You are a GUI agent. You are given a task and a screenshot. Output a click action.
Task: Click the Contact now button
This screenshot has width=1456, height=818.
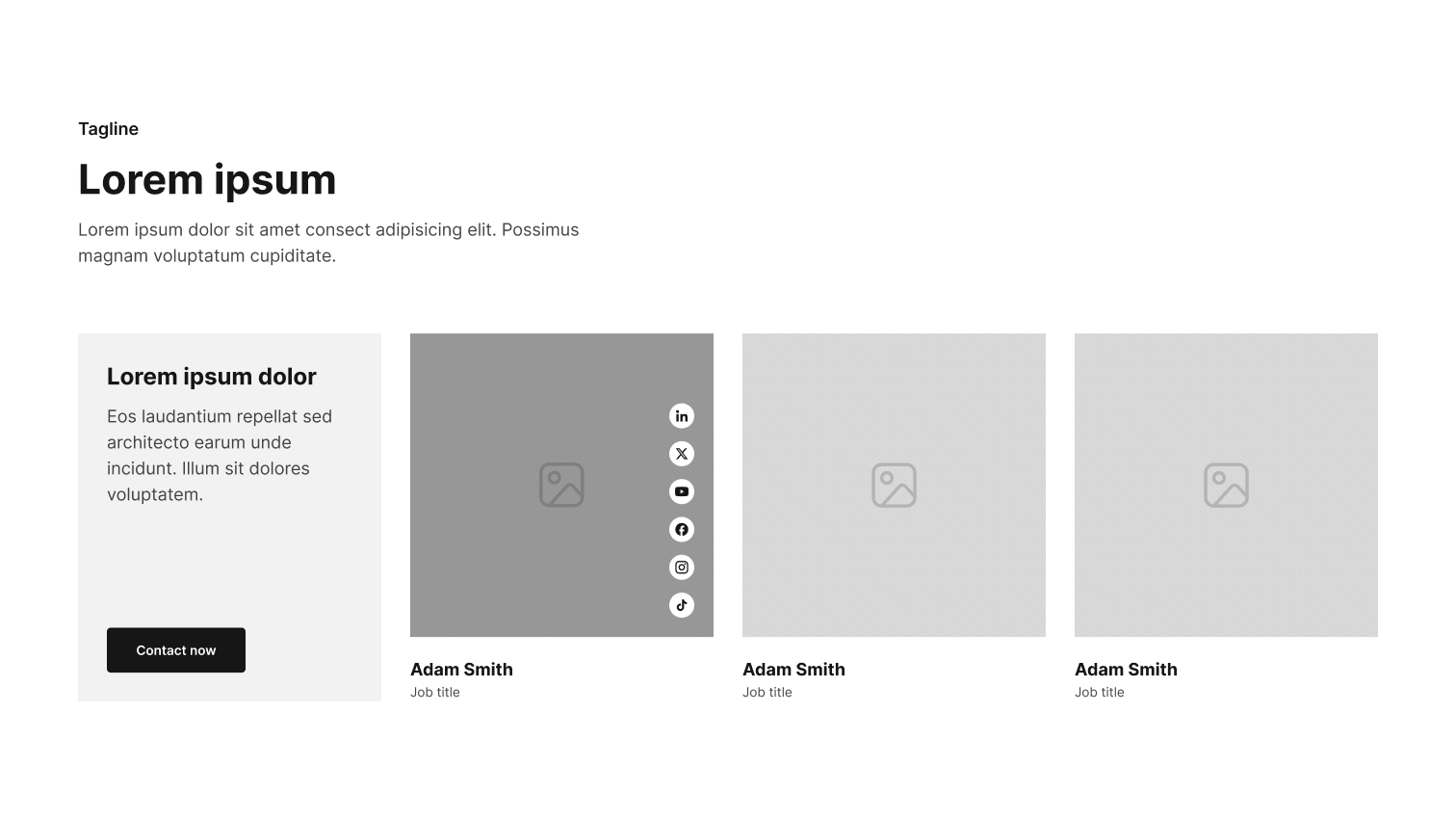[176, 650]
